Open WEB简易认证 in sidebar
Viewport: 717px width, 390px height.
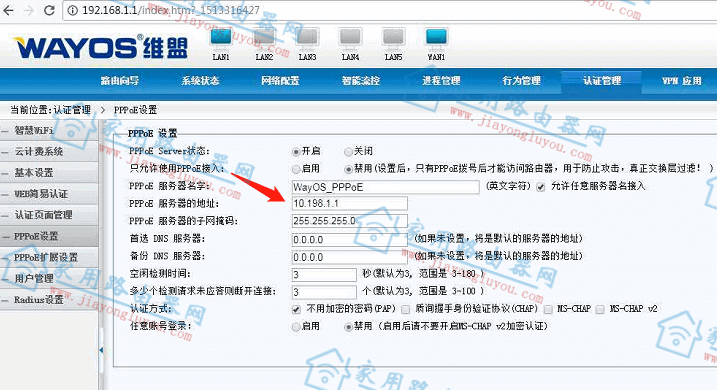pyautogui.click(x=49, y=194)
